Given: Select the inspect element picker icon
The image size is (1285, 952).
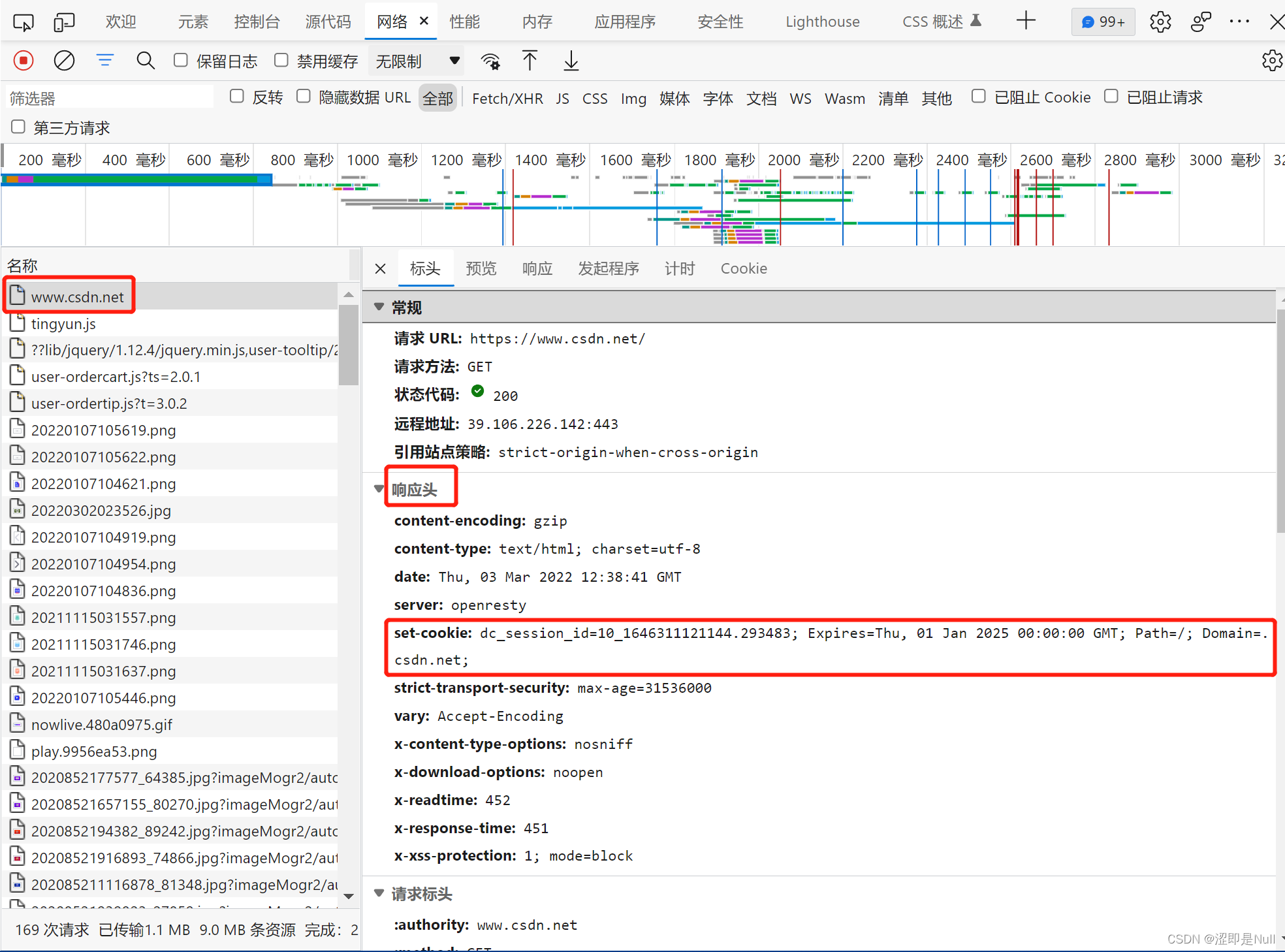Looking at the screenshot, I should point(24,22).
